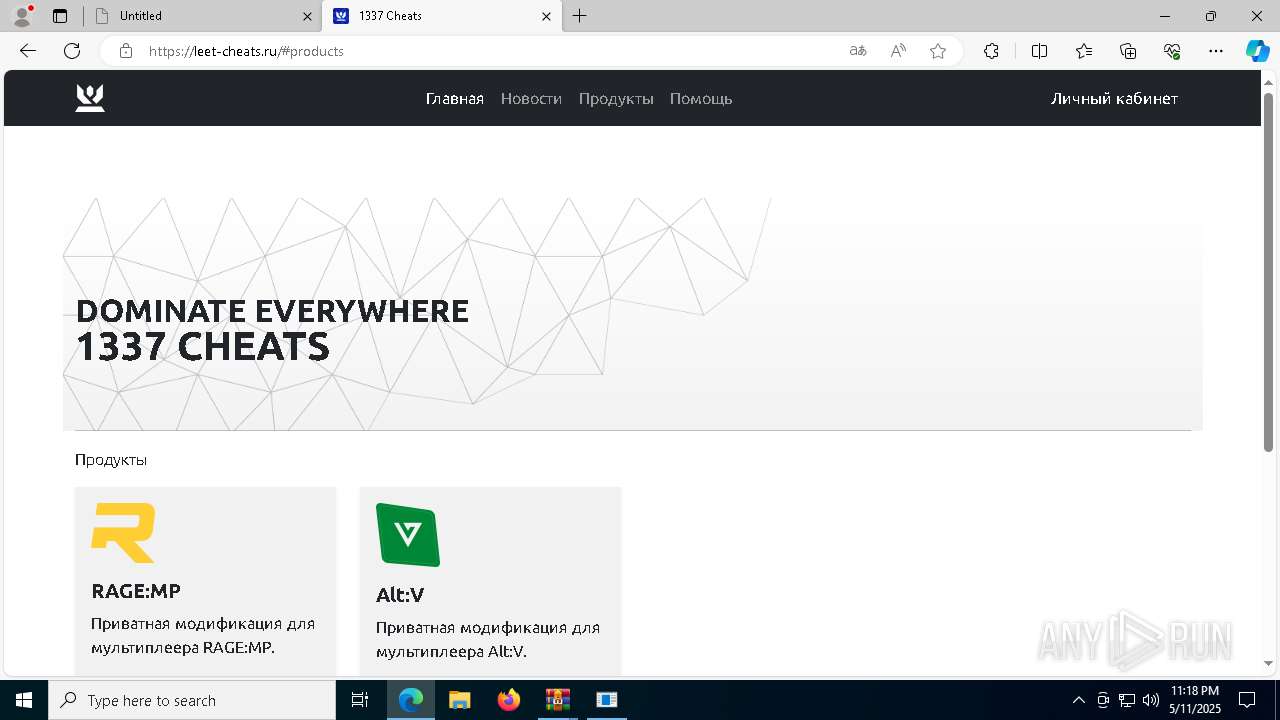Open volume control
1280x720 pixels.
click(1151, 700)
